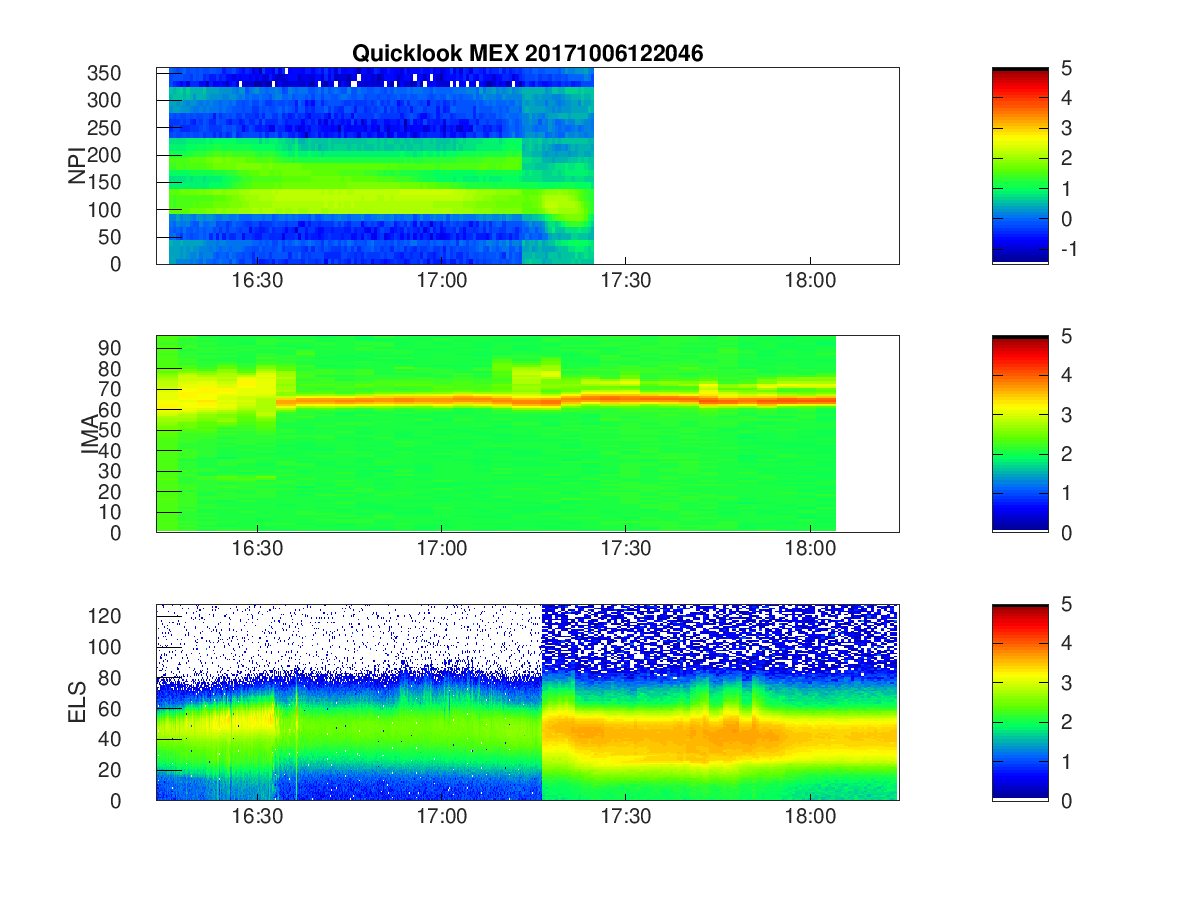
Task: Click the "5" label on NPI colorbar
Action: pos(1066,68)
